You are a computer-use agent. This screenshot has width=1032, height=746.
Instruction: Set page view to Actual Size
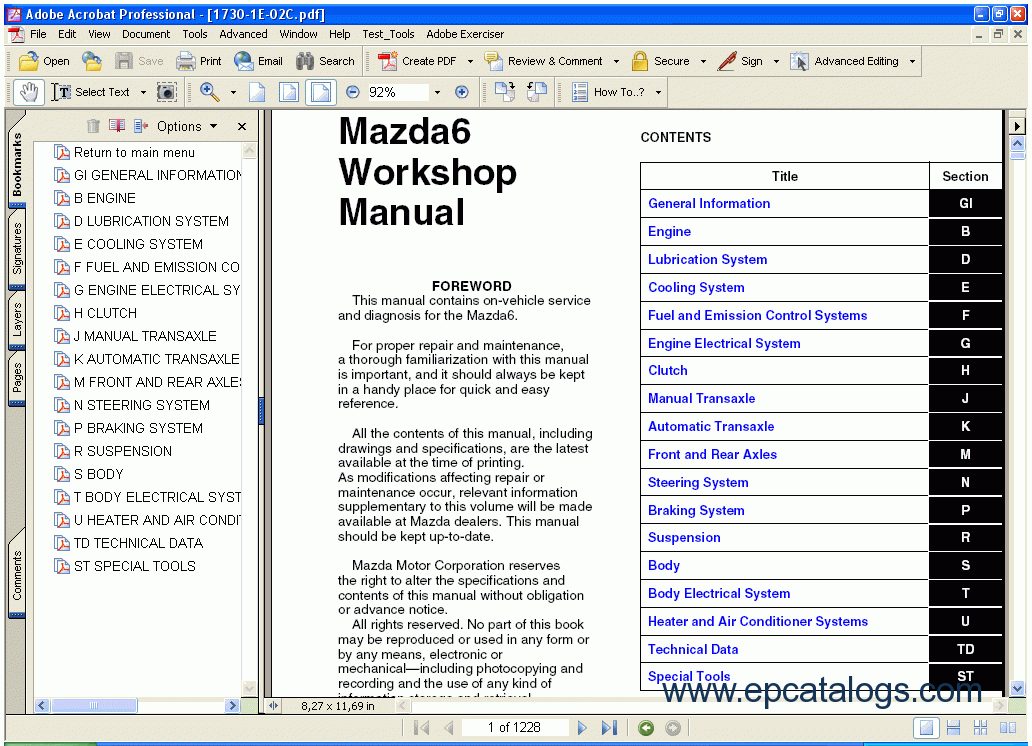(257, 92)
